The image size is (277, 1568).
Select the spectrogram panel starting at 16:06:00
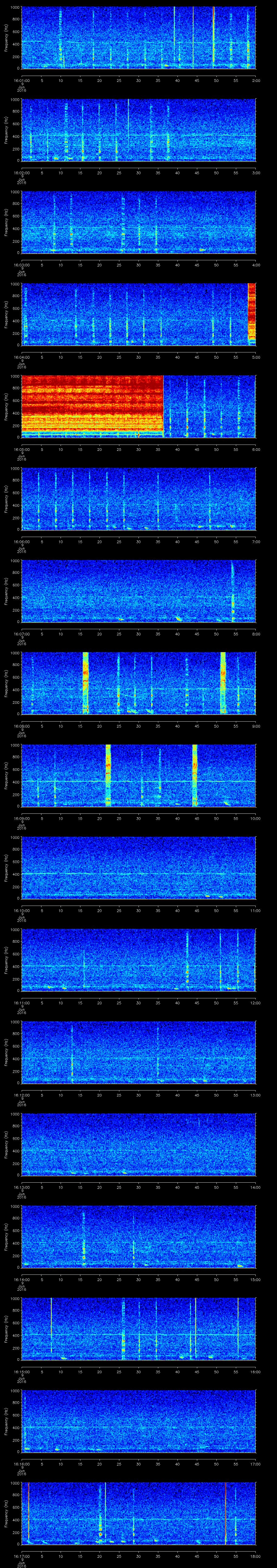[138, 499]
